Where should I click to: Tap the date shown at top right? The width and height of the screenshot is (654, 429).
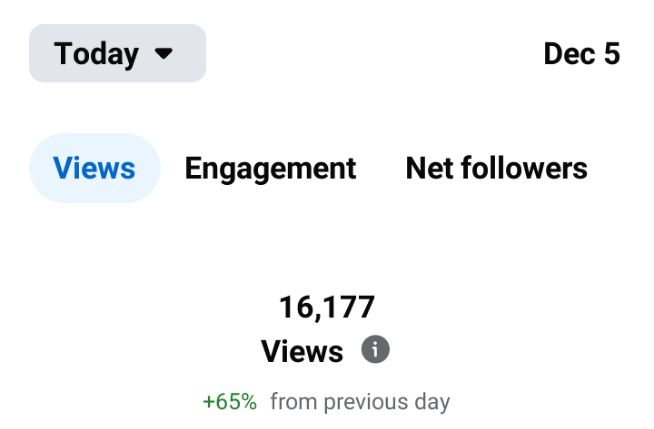pyautogui.click(x=581, y=53)
